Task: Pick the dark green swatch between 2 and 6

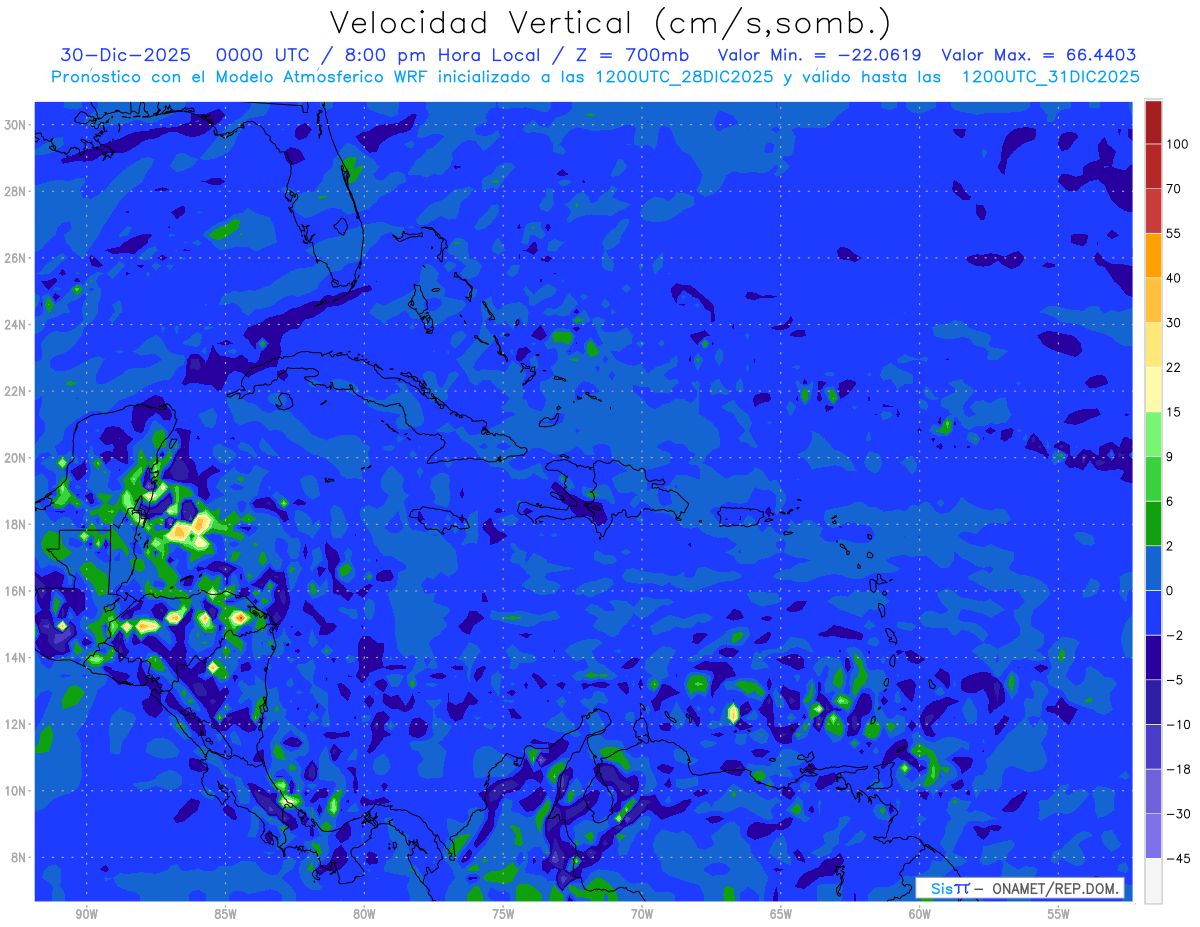Action: (1153, 522)
